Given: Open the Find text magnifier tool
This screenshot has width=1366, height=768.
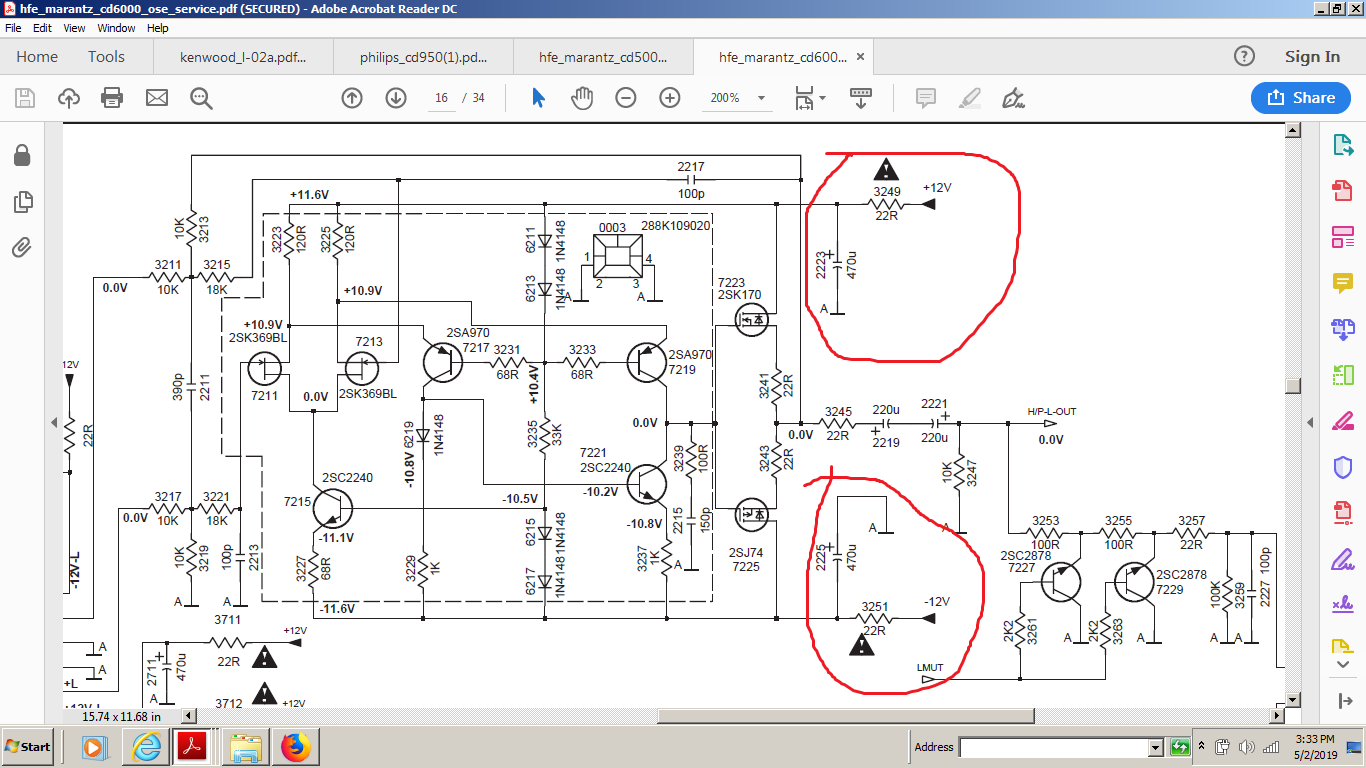Looking at the screenshot, I should pyautogui.click(x=201, y=98).
